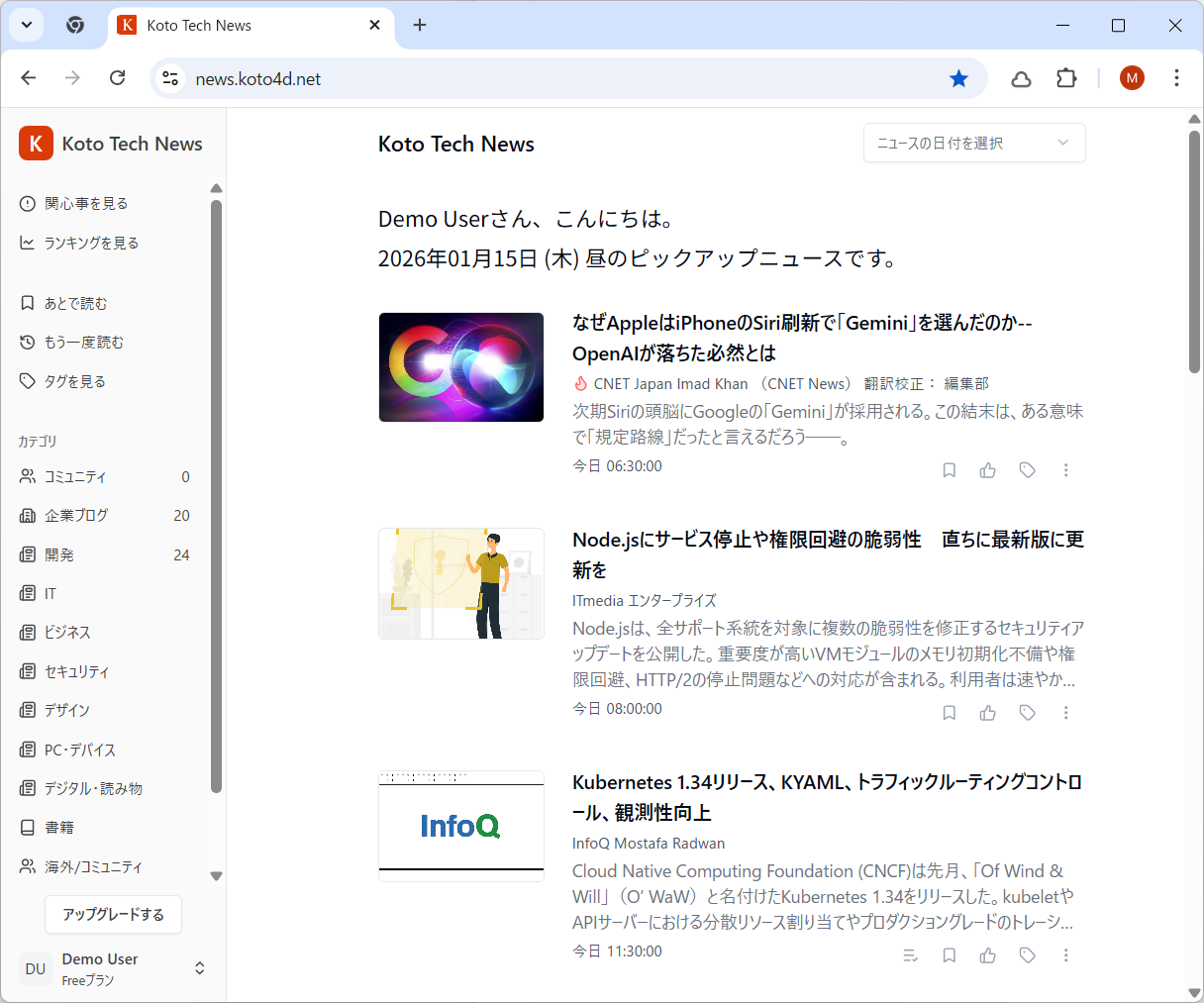Reload the news.koto4d.net page
The height and width of the screenshot is (1003, 1204).
point(117,78)
